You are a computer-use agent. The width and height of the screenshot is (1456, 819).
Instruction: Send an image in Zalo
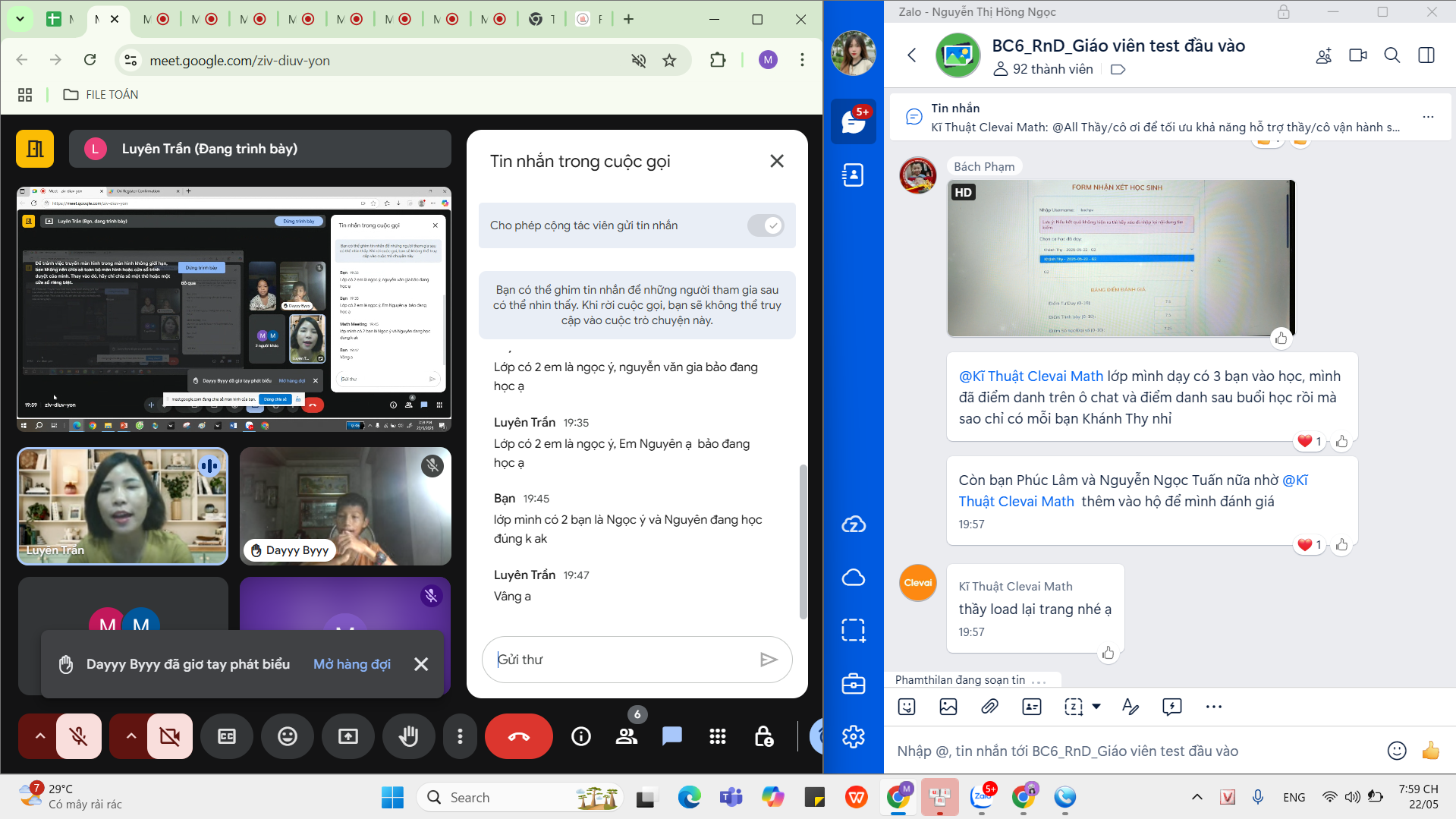(948, 707)
